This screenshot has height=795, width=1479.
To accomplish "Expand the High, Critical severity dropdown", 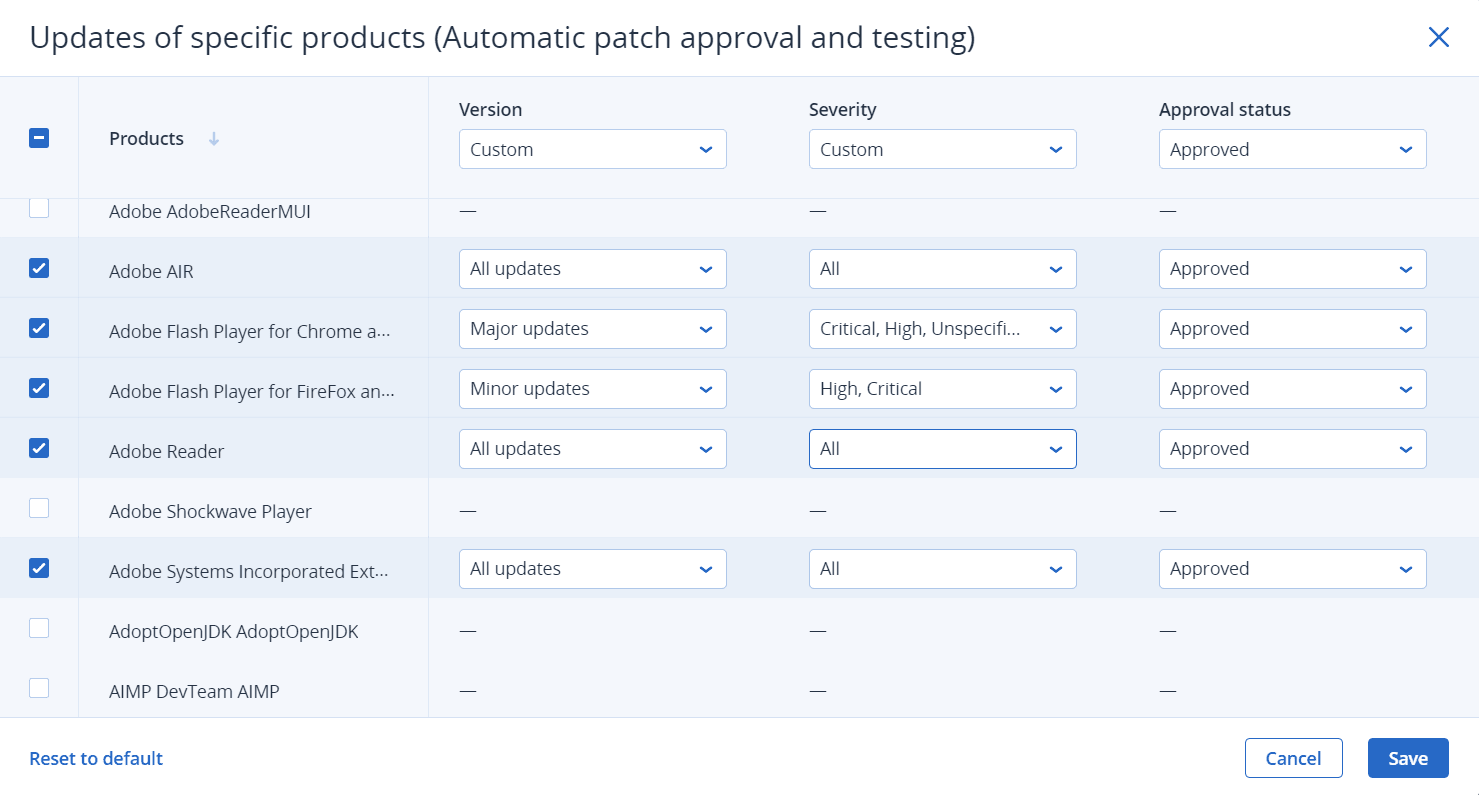I will (x=942, y=389).
